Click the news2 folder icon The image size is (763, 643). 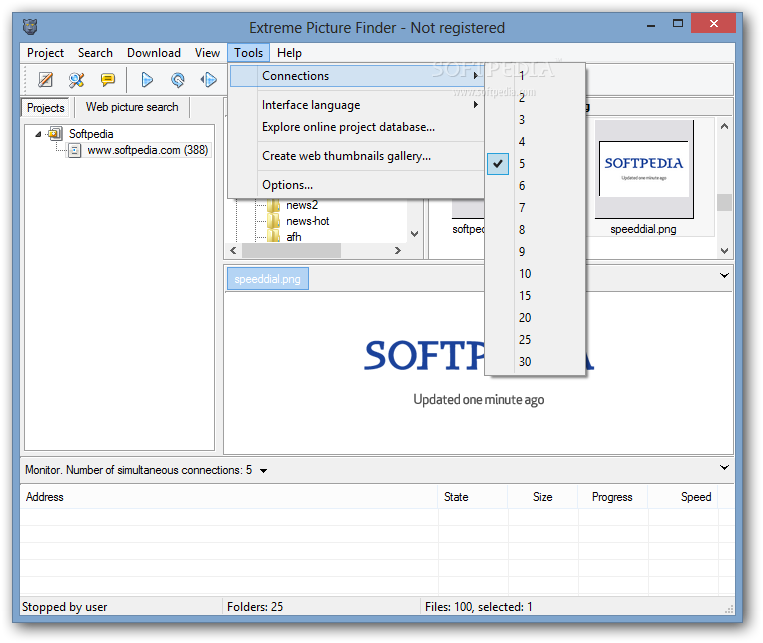273,205
